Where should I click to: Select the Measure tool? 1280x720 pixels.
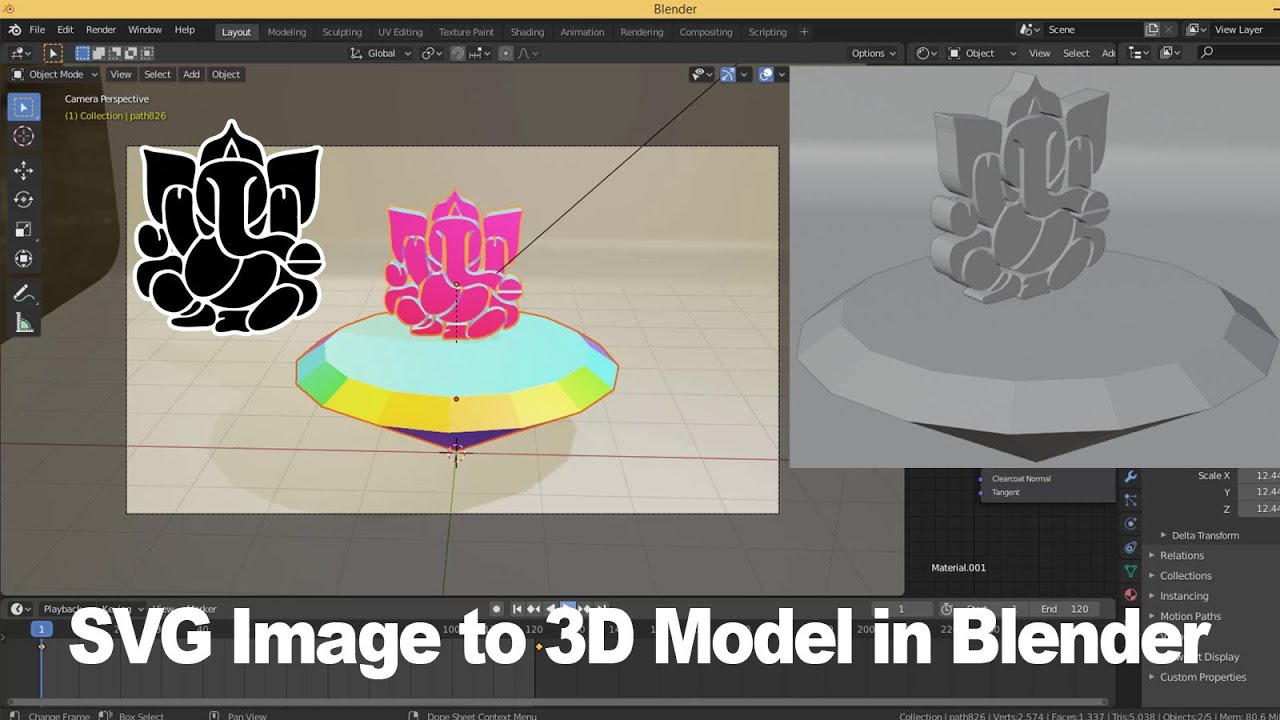[24, 323]
